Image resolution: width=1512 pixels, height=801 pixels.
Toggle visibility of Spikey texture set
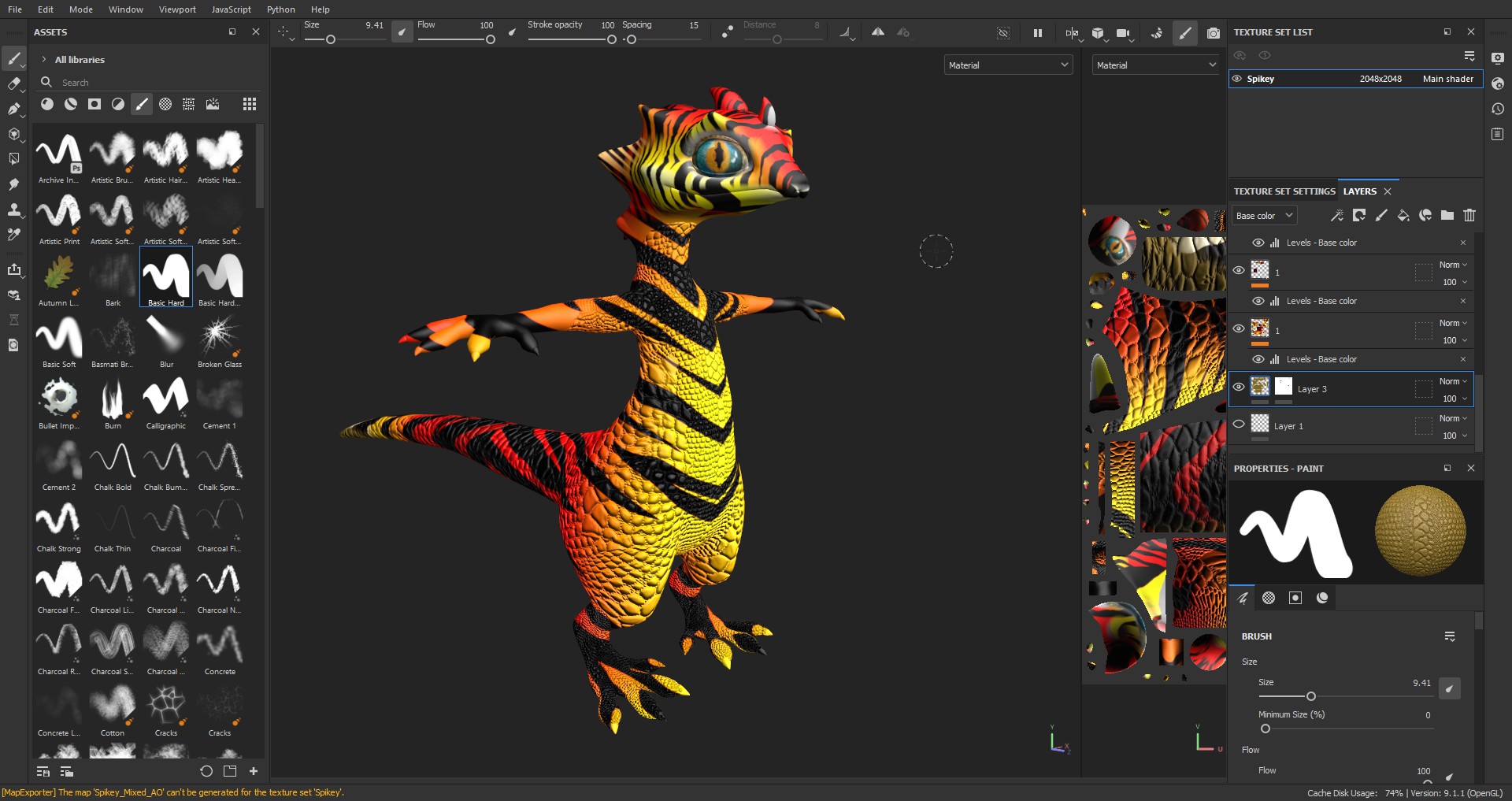[1236, 79]
